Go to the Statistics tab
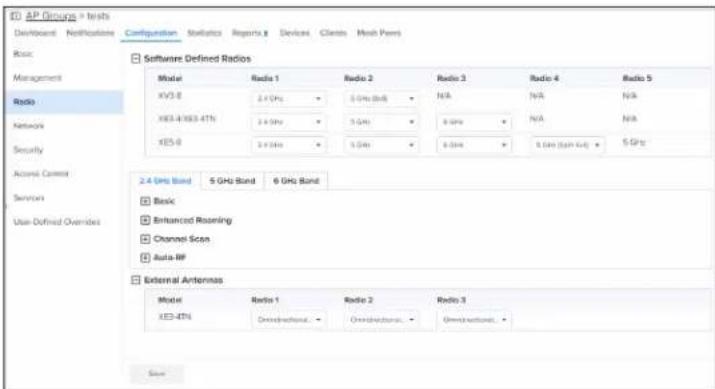 click(x=204, y=33)
